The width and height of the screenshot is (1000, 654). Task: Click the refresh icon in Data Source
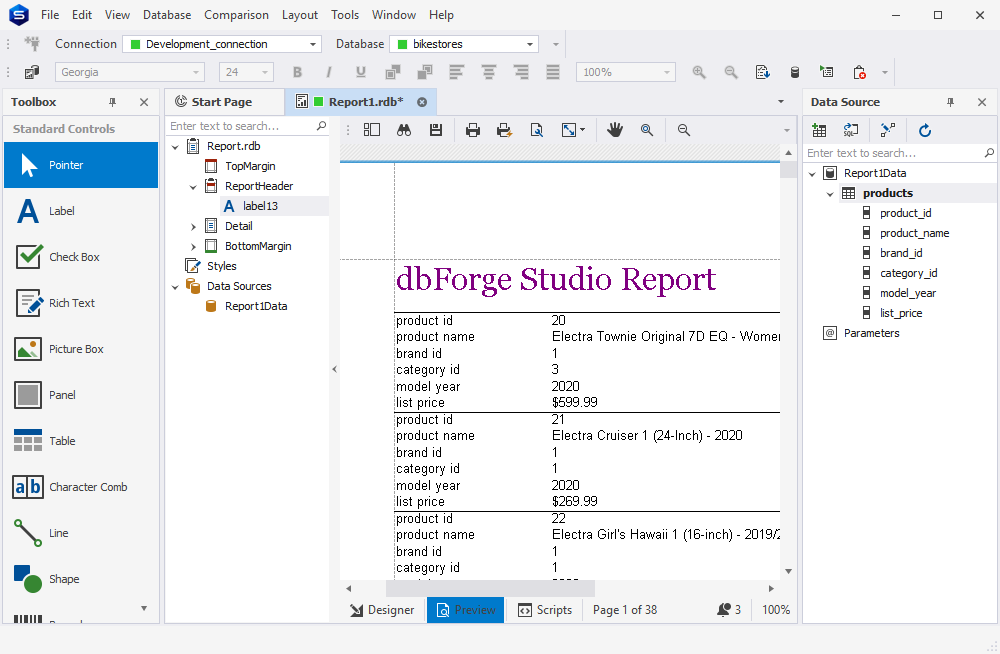click(x=925, y=131)
